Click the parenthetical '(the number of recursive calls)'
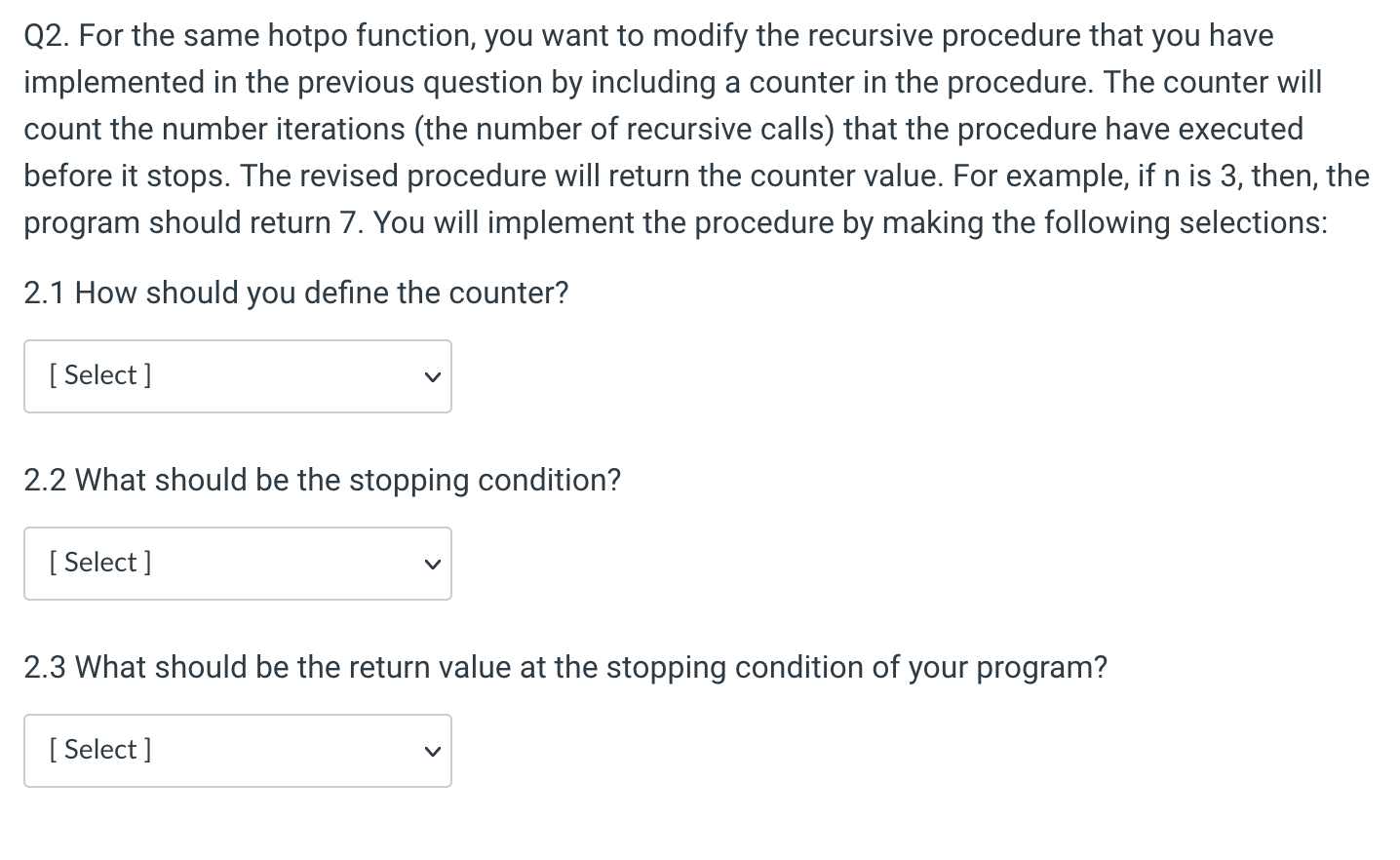1400x860 pixels. 624,130
